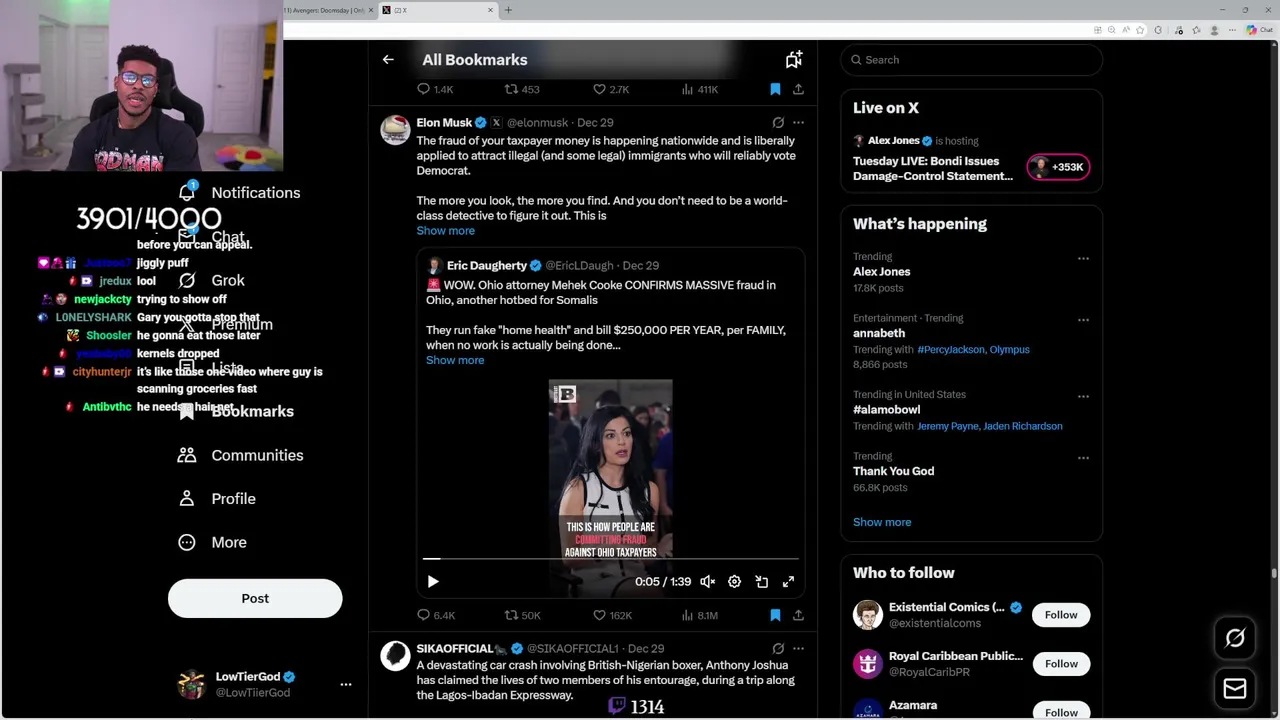Screen dimensions: 1280x720
Task: Play the embedded Ohio fraud video
Action: (433, 581)
